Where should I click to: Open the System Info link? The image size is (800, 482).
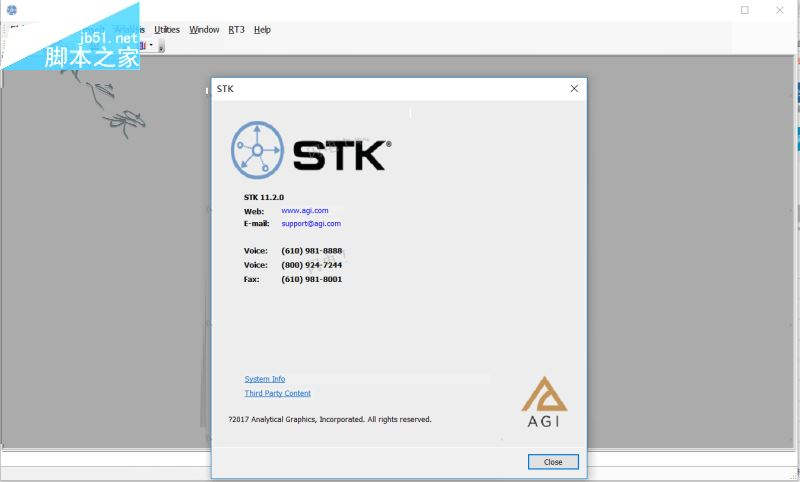tap(265, 379)
